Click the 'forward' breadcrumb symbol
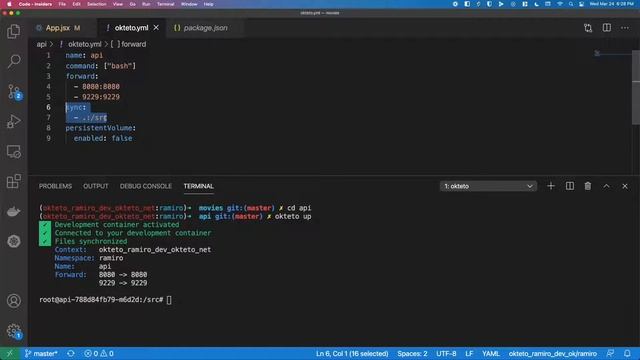The width and height of the screenshot is (640, 360). (133, 44)
